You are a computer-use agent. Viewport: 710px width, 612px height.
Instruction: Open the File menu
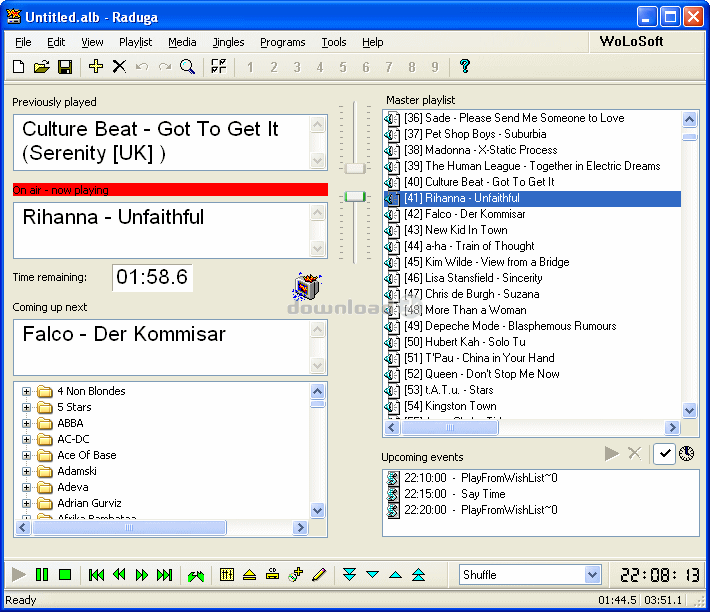[x=23, y=42]
